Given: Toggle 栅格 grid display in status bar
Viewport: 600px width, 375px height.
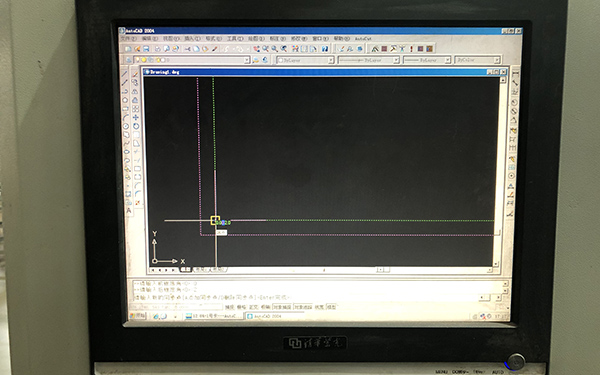Looking at the screenshot, I should 241,307.
